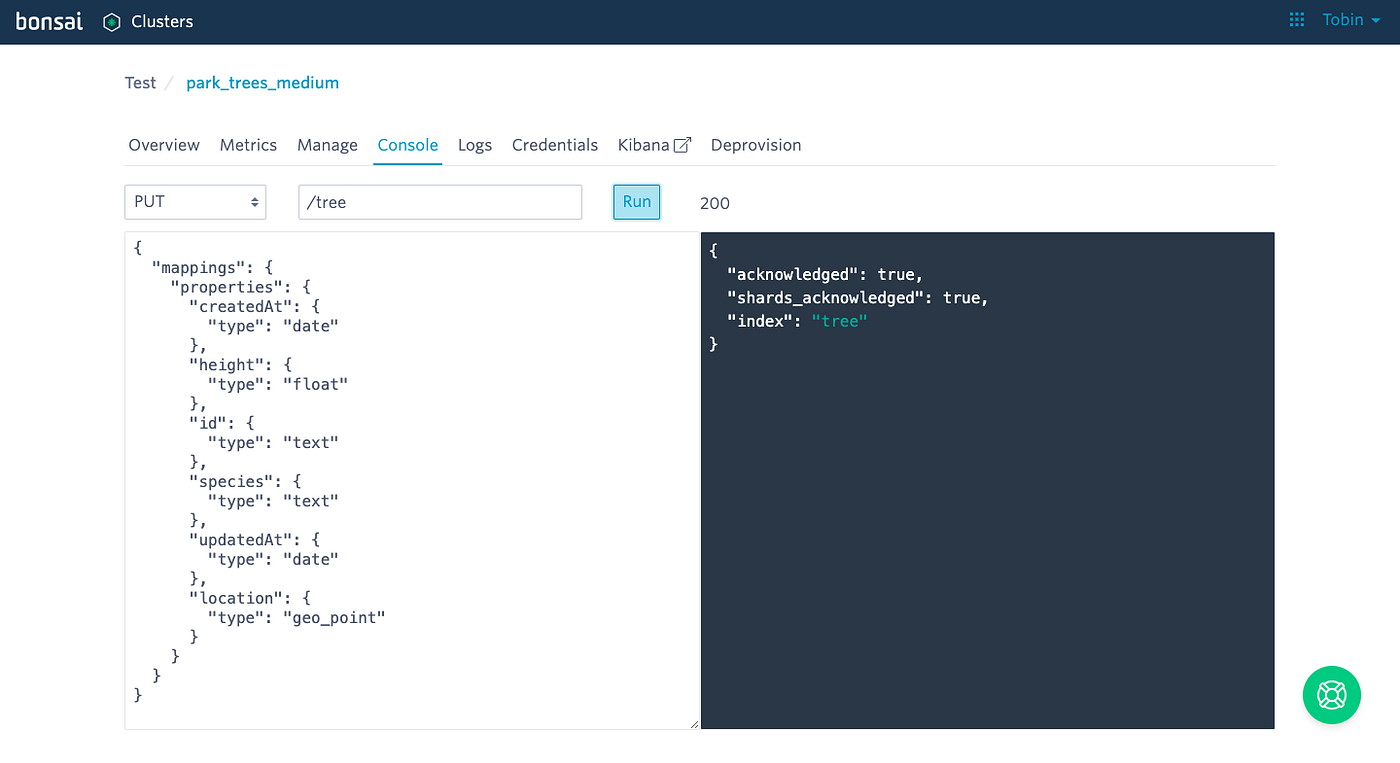Viewport: 1400px width, 763px height.
Task: Click inside the /tree endpoint field
Action: click(440, 201)
